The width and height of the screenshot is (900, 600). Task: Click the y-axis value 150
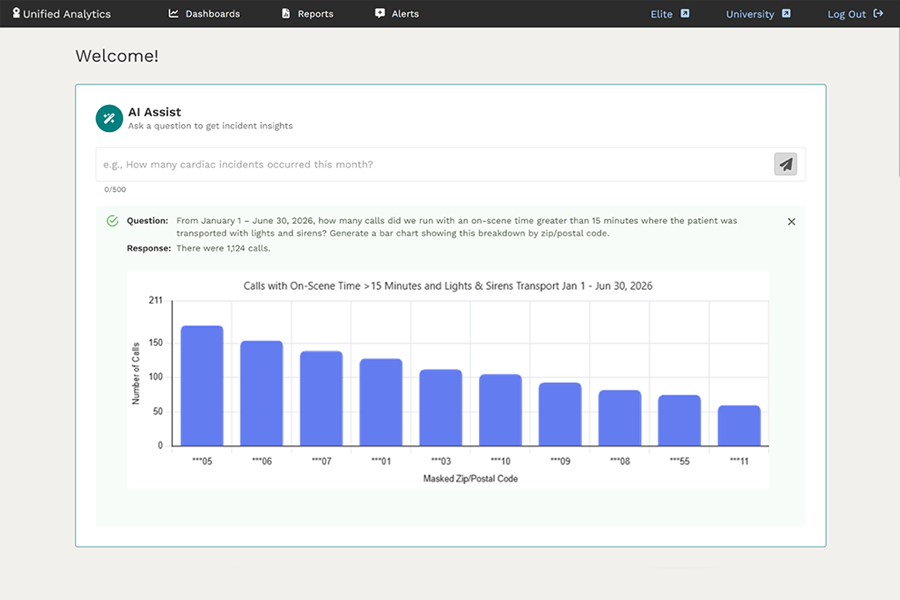(156, 343)
